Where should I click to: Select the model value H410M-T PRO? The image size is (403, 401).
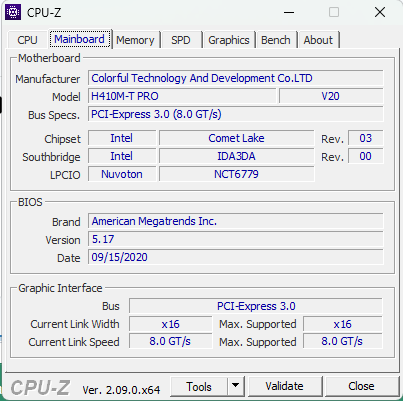click(x=182, y=96)
